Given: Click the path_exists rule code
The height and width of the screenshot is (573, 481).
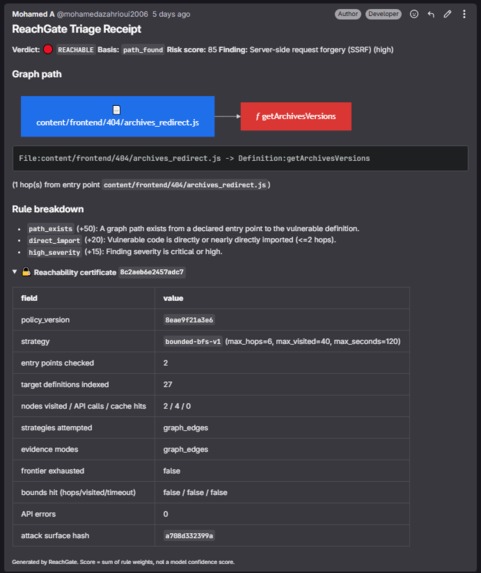Looking at the screenshot, I should click(x=50, y=229).
